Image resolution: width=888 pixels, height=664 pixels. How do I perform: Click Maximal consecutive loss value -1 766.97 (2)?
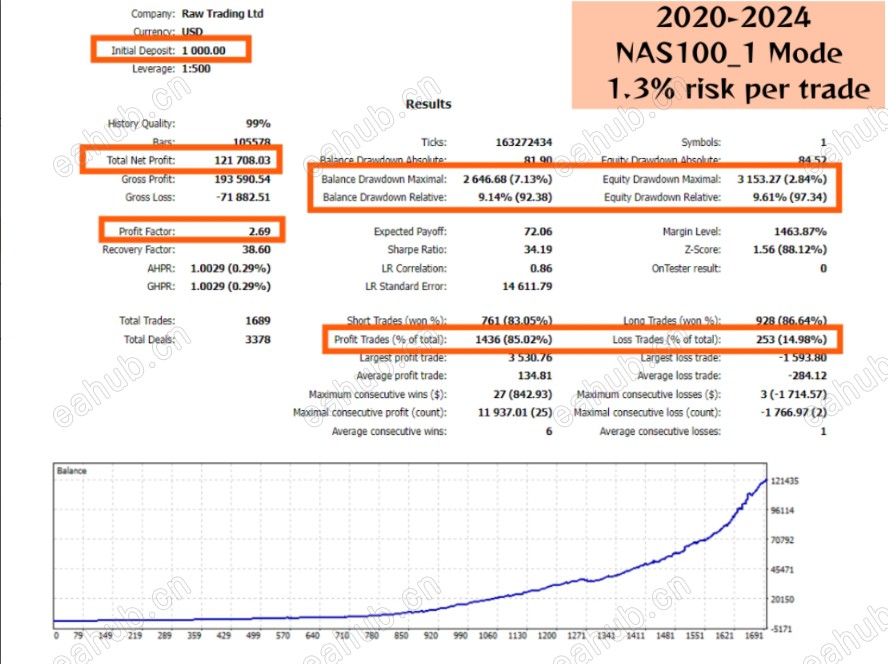click(793, 412)
